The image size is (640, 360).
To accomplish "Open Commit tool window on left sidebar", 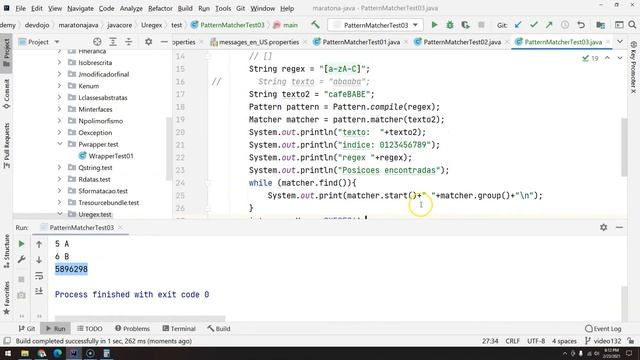I will coord(7,94).
